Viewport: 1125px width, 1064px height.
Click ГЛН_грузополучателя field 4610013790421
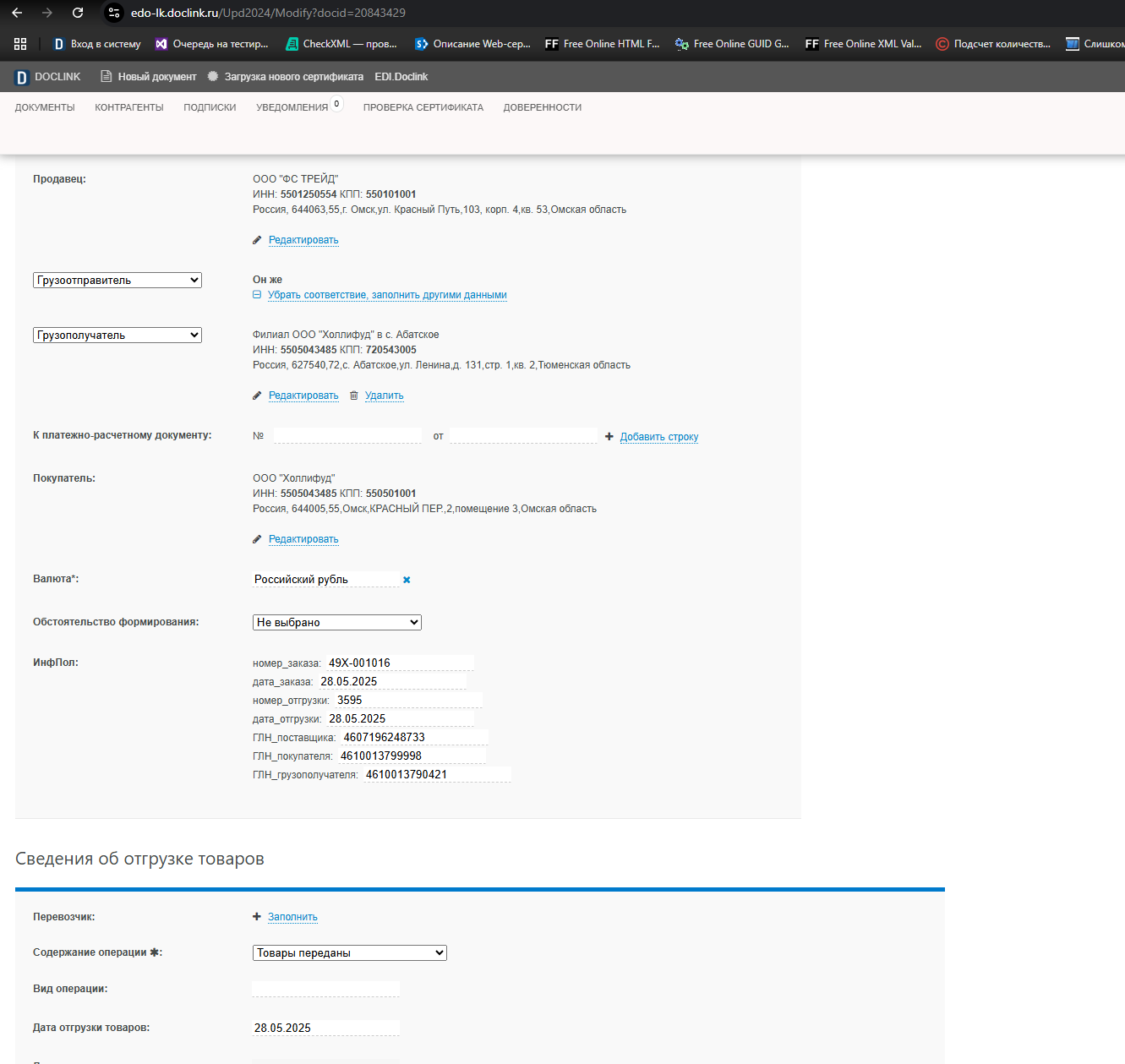click(437, 774)
